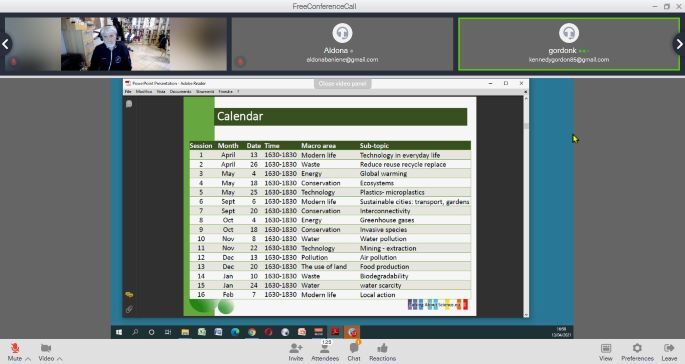This screenshot has height=364, width=685.
Task: Click Chrome icon in shared taskbar
Action: [x=252, y=332]
